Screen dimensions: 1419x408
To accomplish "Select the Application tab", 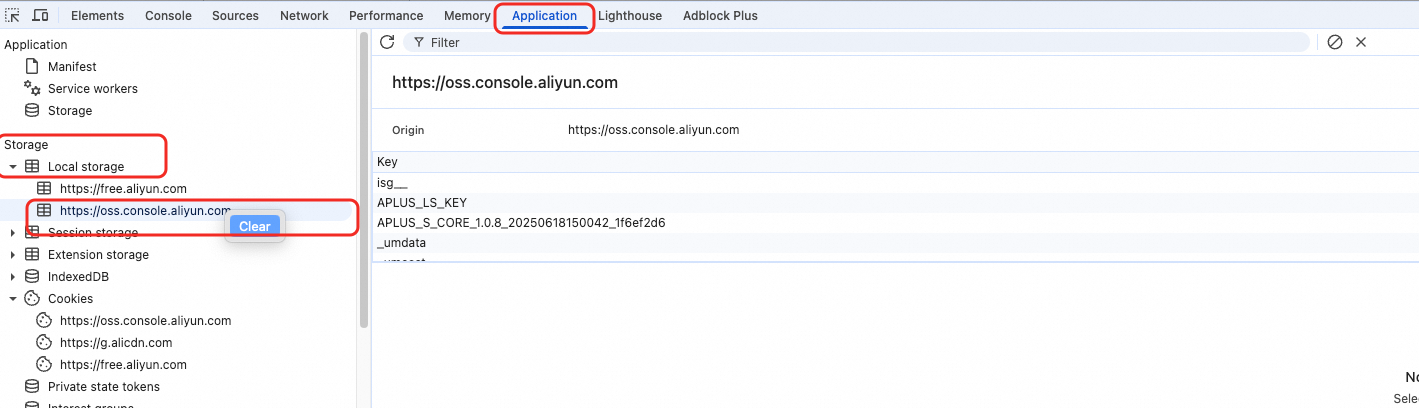I will coord(544,16).
